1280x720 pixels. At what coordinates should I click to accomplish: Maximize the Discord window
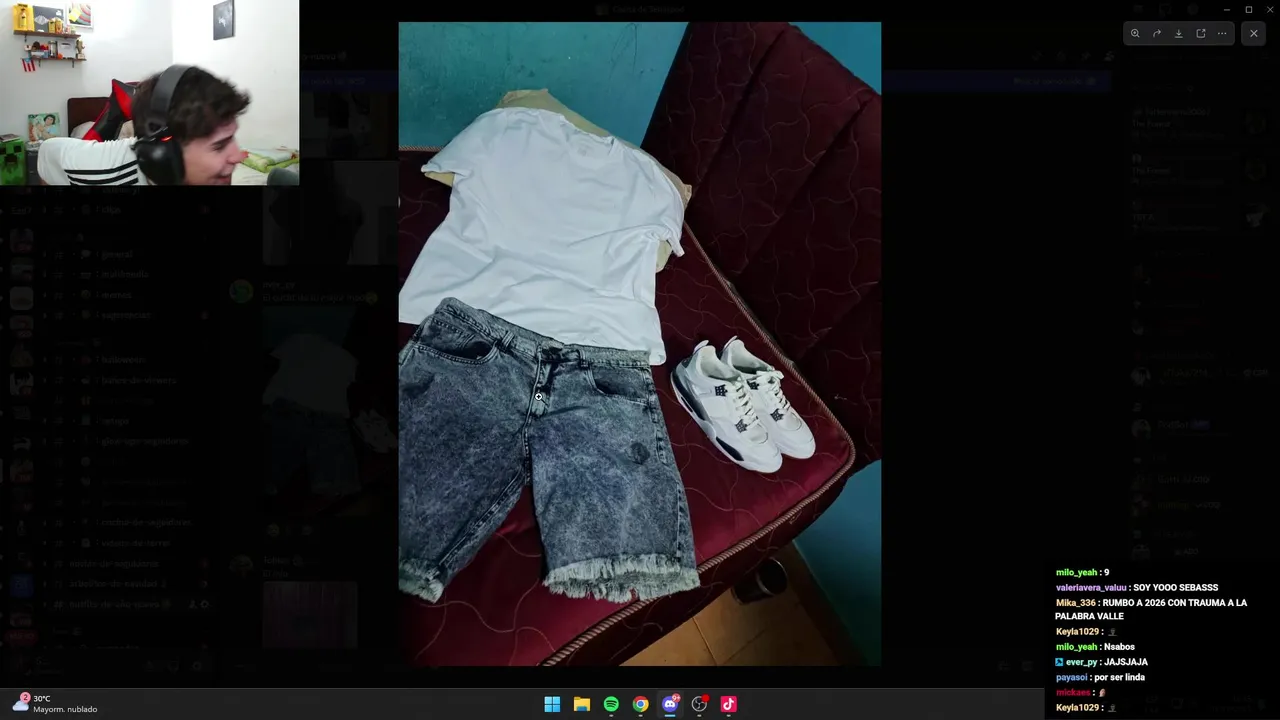pos(1248,9)
